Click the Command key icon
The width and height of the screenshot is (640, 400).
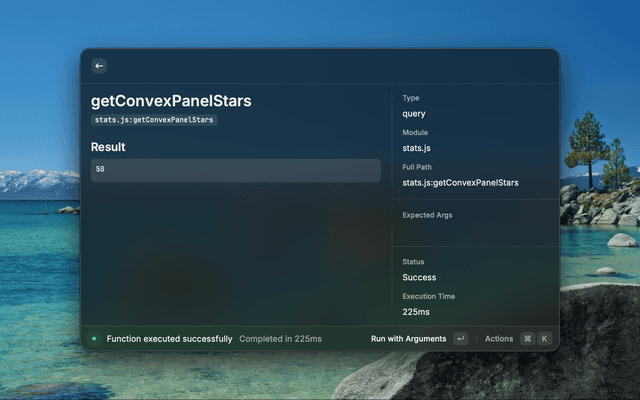tap(527, 339)
